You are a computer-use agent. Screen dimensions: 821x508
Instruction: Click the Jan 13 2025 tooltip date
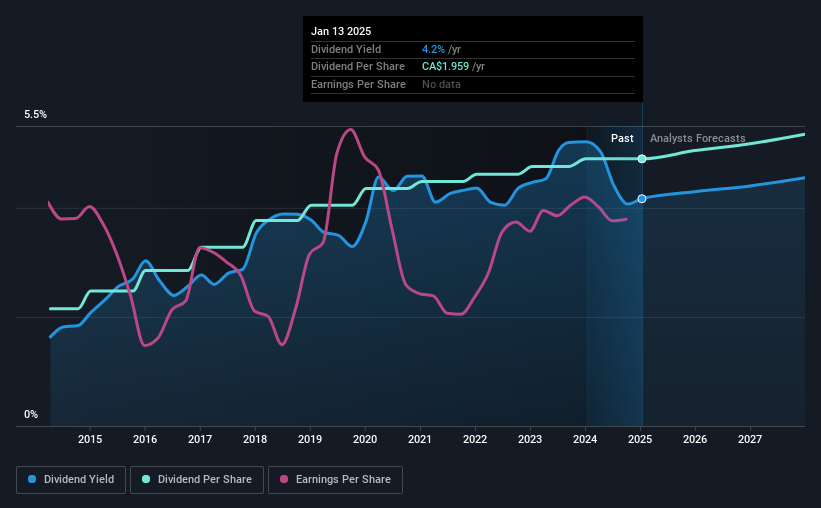click(341, 31)
